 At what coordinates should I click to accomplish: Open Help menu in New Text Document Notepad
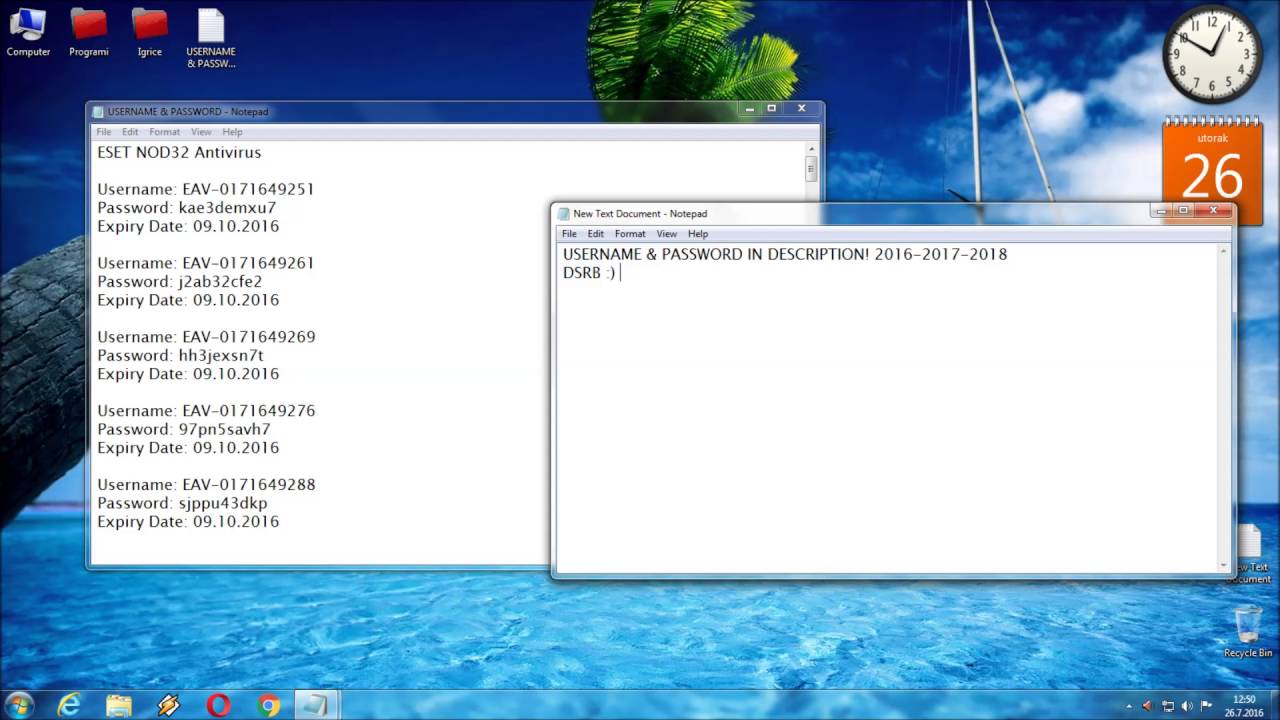click(x=698, y=234)
